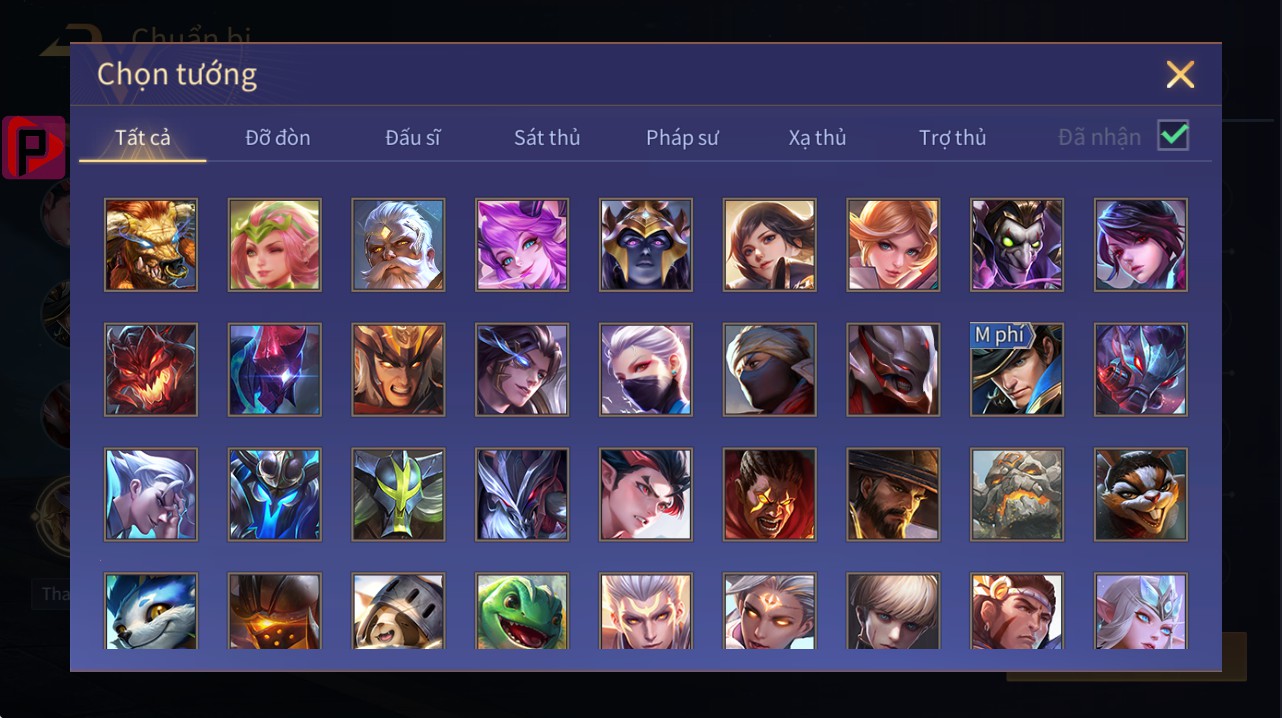
Task: Switch to the Đỡ đòn tab
Action: point(278,137)
